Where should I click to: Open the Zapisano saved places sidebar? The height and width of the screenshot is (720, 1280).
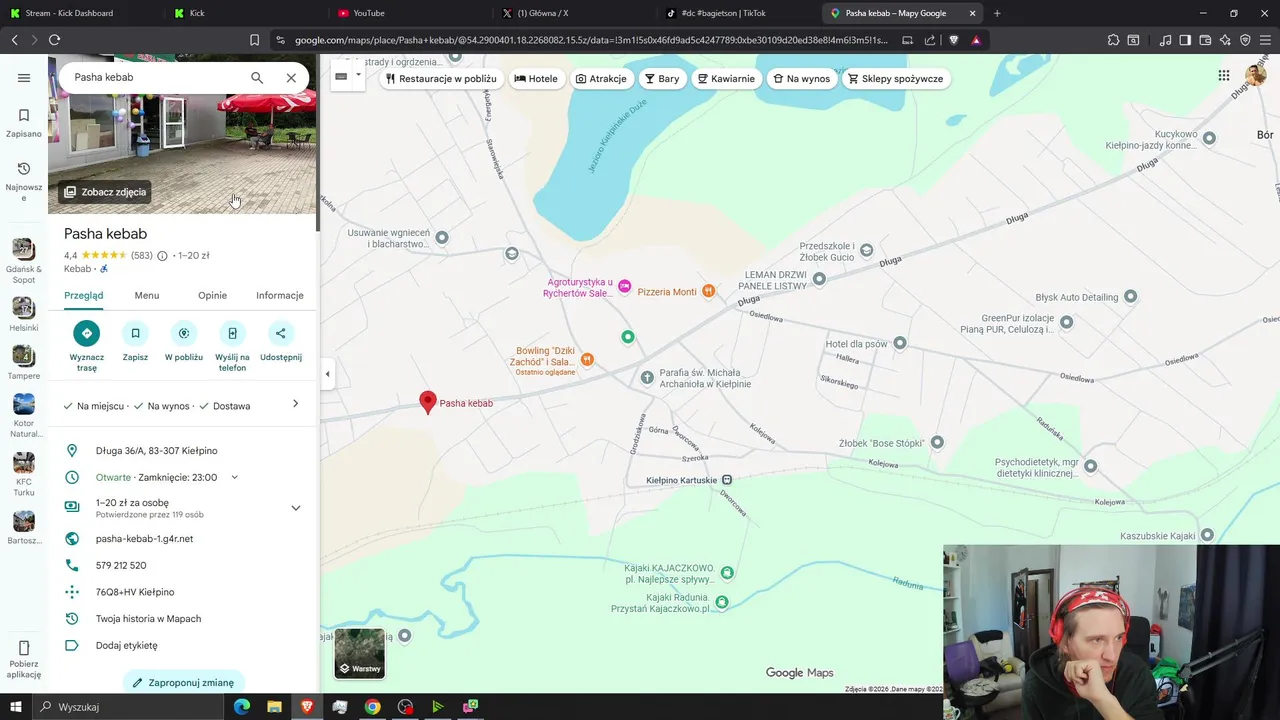(x=24, y=122)
